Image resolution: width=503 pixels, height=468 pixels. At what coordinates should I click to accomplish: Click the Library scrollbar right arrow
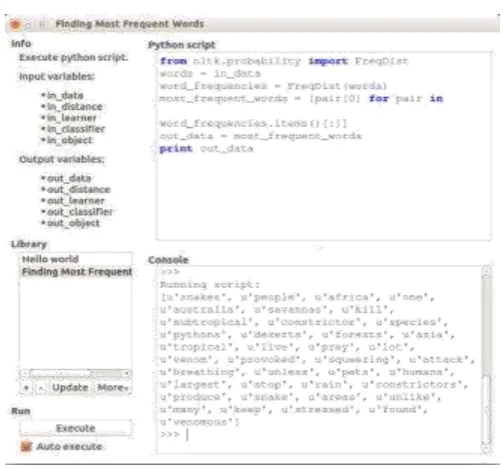point(127,374)
